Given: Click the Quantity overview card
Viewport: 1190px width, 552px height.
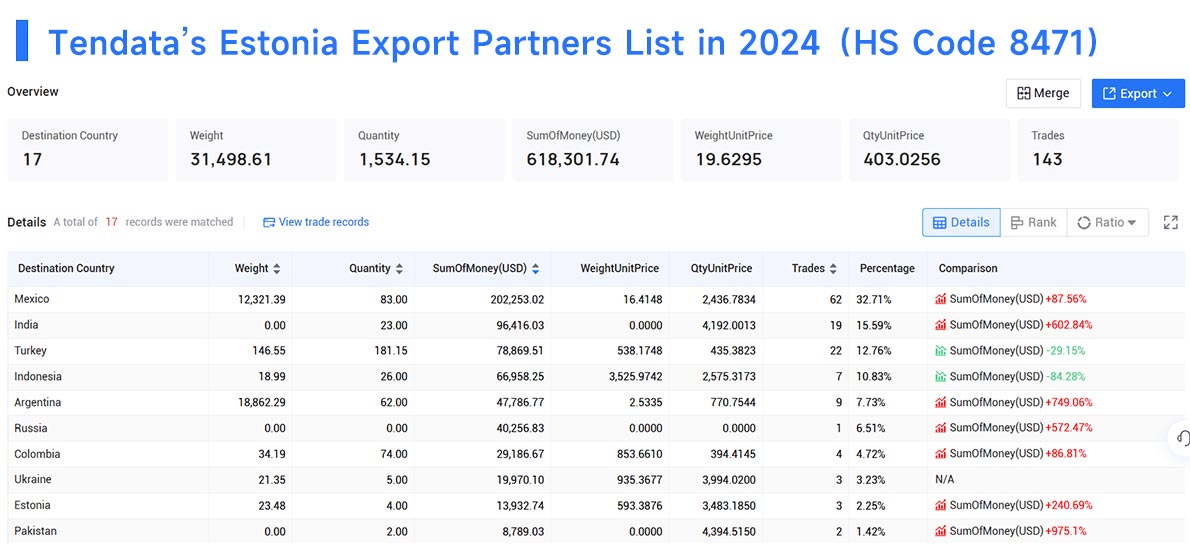Looking at the screenshot, I should [x=424, y=150].
